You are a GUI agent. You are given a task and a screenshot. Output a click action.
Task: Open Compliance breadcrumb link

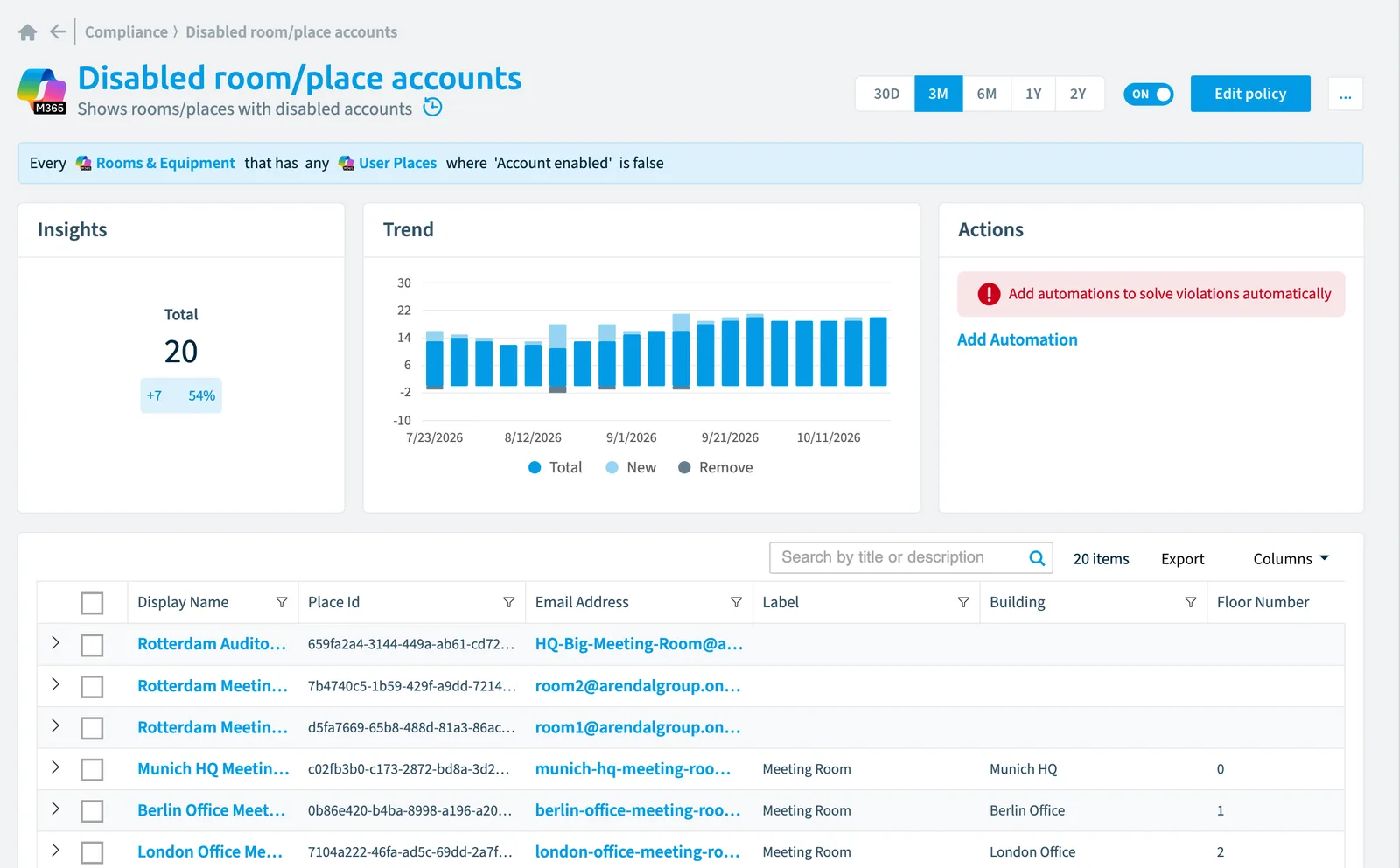126,32
